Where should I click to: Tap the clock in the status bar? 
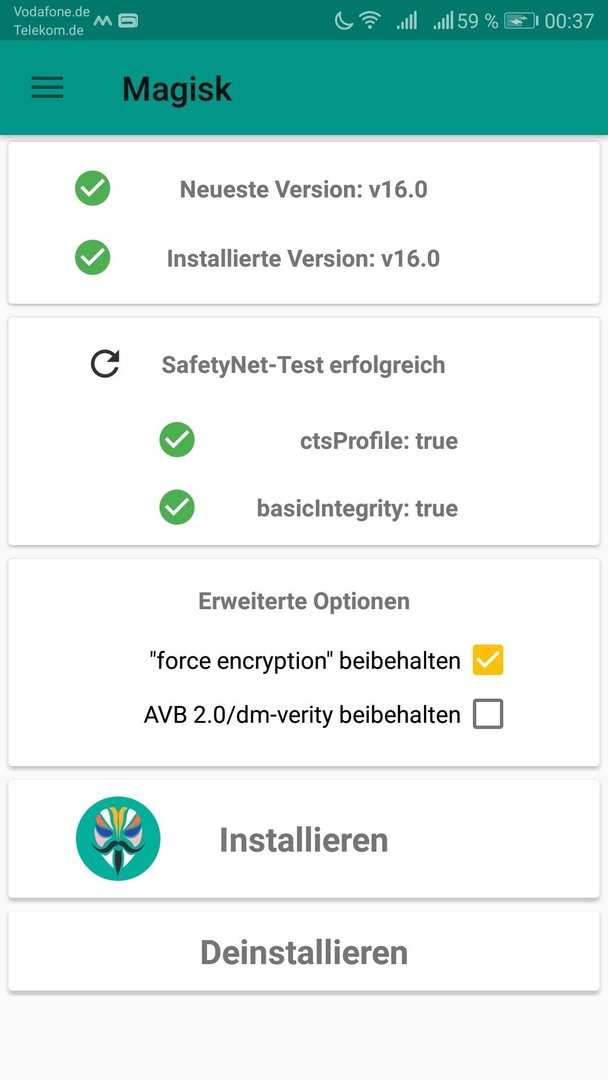click(569, 21)
